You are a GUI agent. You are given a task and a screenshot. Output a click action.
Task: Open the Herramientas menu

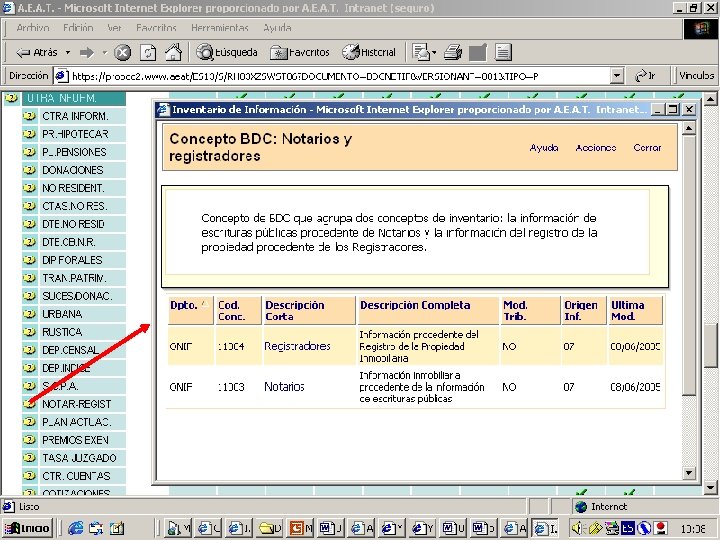[219, 28]
